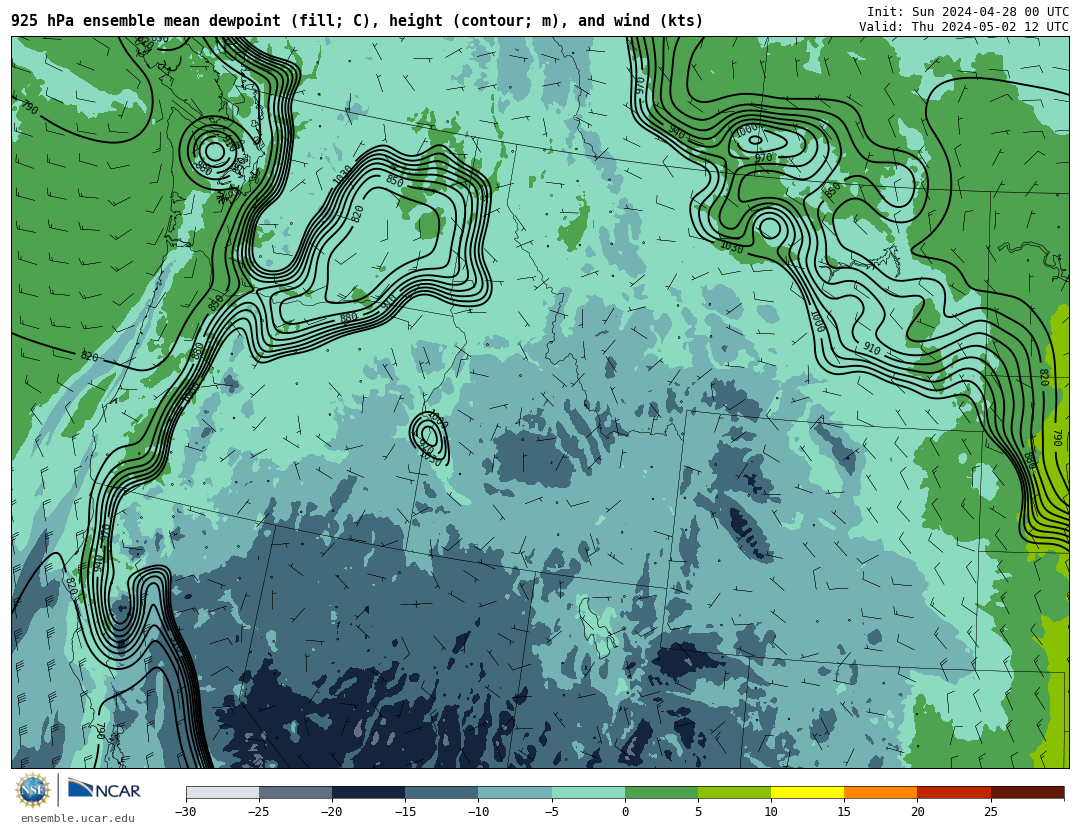Click the 10 to 15 yellow swatch

point(807,792)
